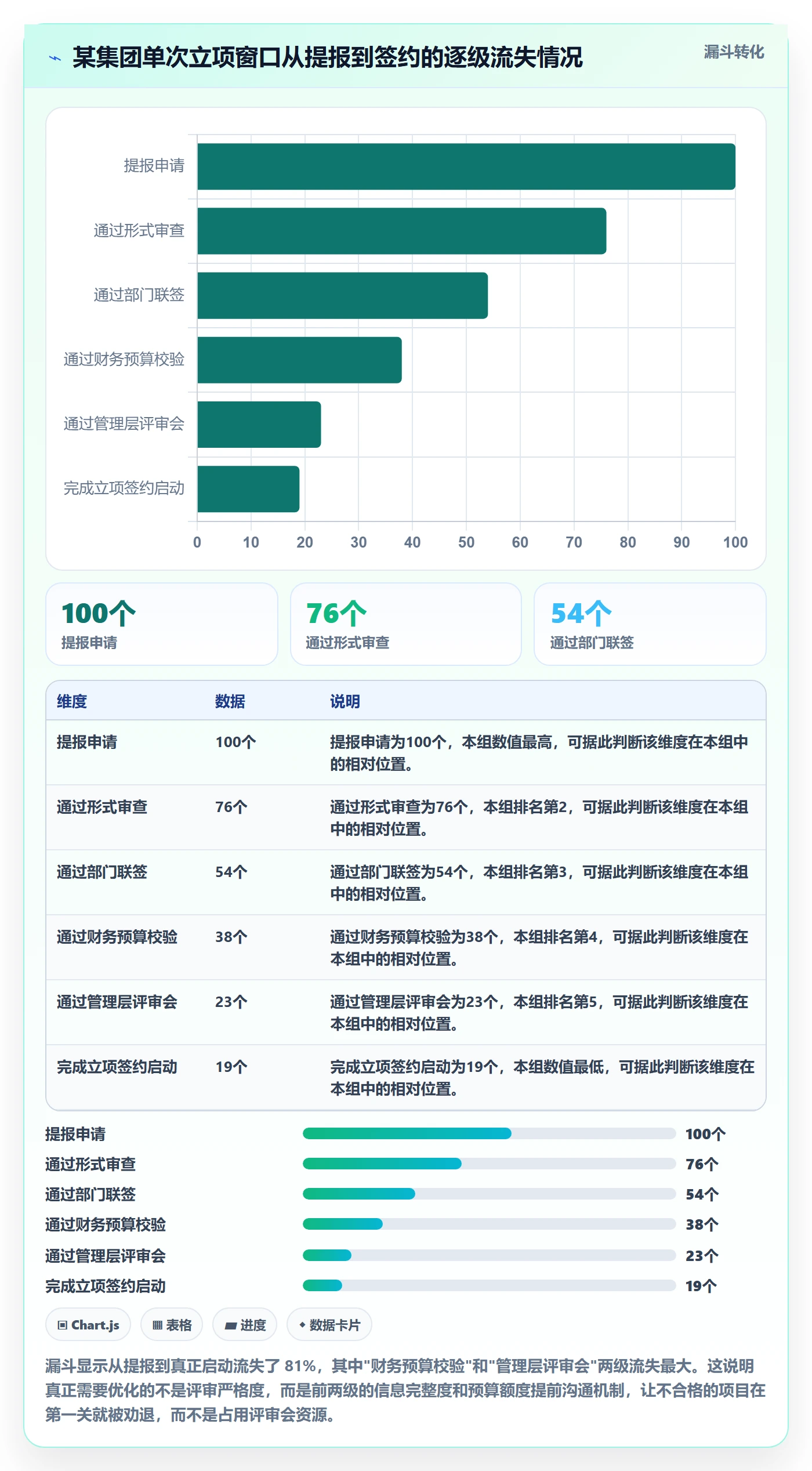Click the 19个 value beside the last progress bar

[x=701, y=1286]
